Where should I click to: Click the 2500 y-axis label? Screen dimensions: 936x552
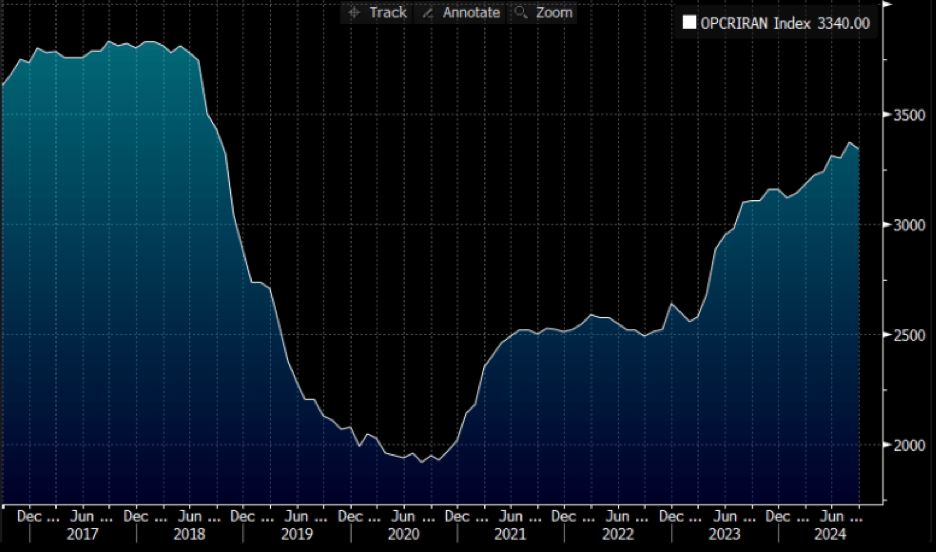point(909,335)
